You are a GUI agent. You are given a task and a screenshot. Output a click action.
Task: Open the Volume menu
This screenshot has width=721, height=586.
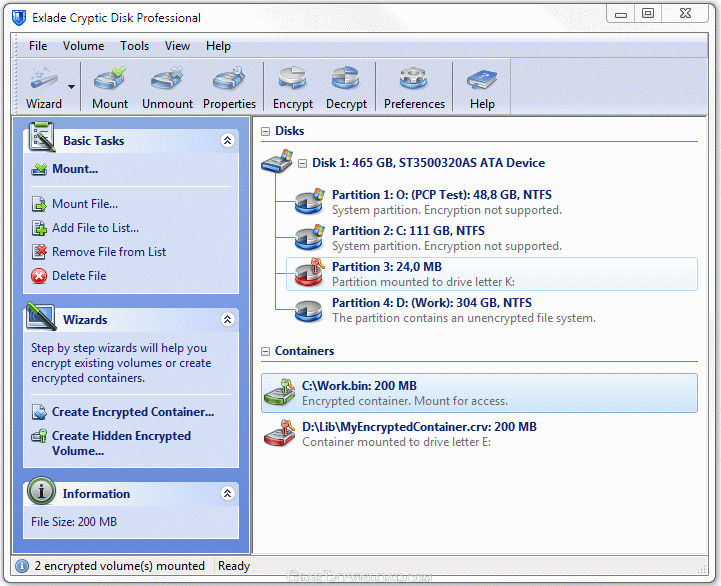click(x=83, y=46)
